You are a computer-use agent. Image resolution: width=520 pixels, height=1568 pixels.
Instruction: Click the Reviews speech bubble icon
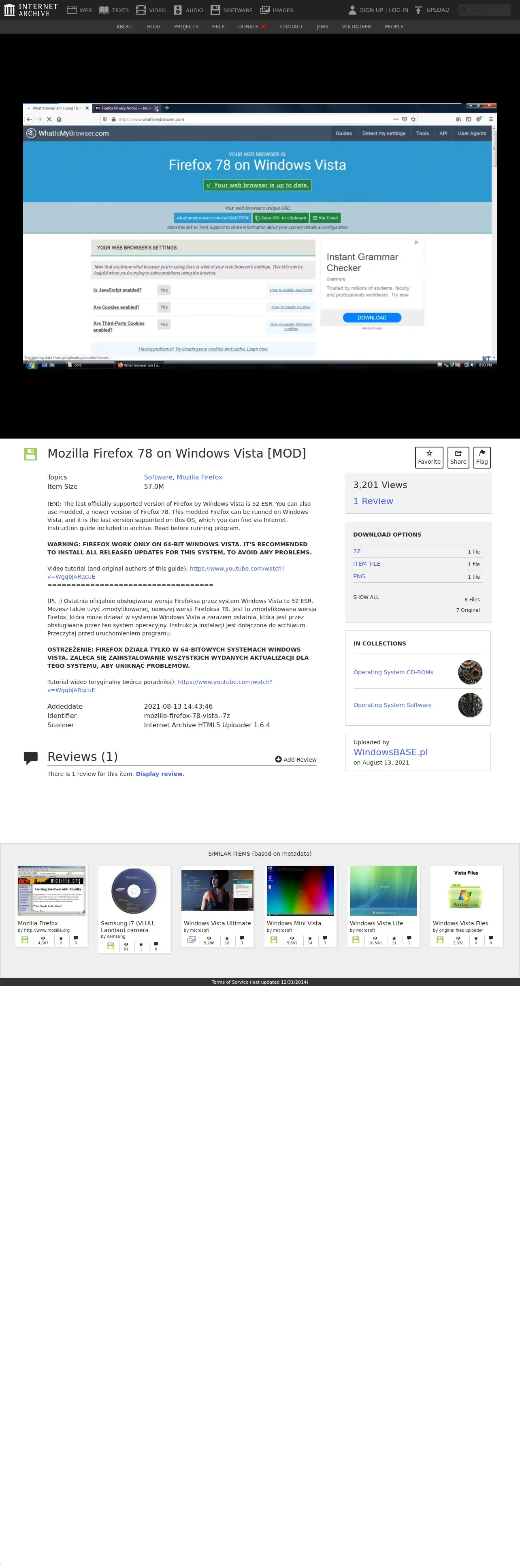(x=30, y=758)
